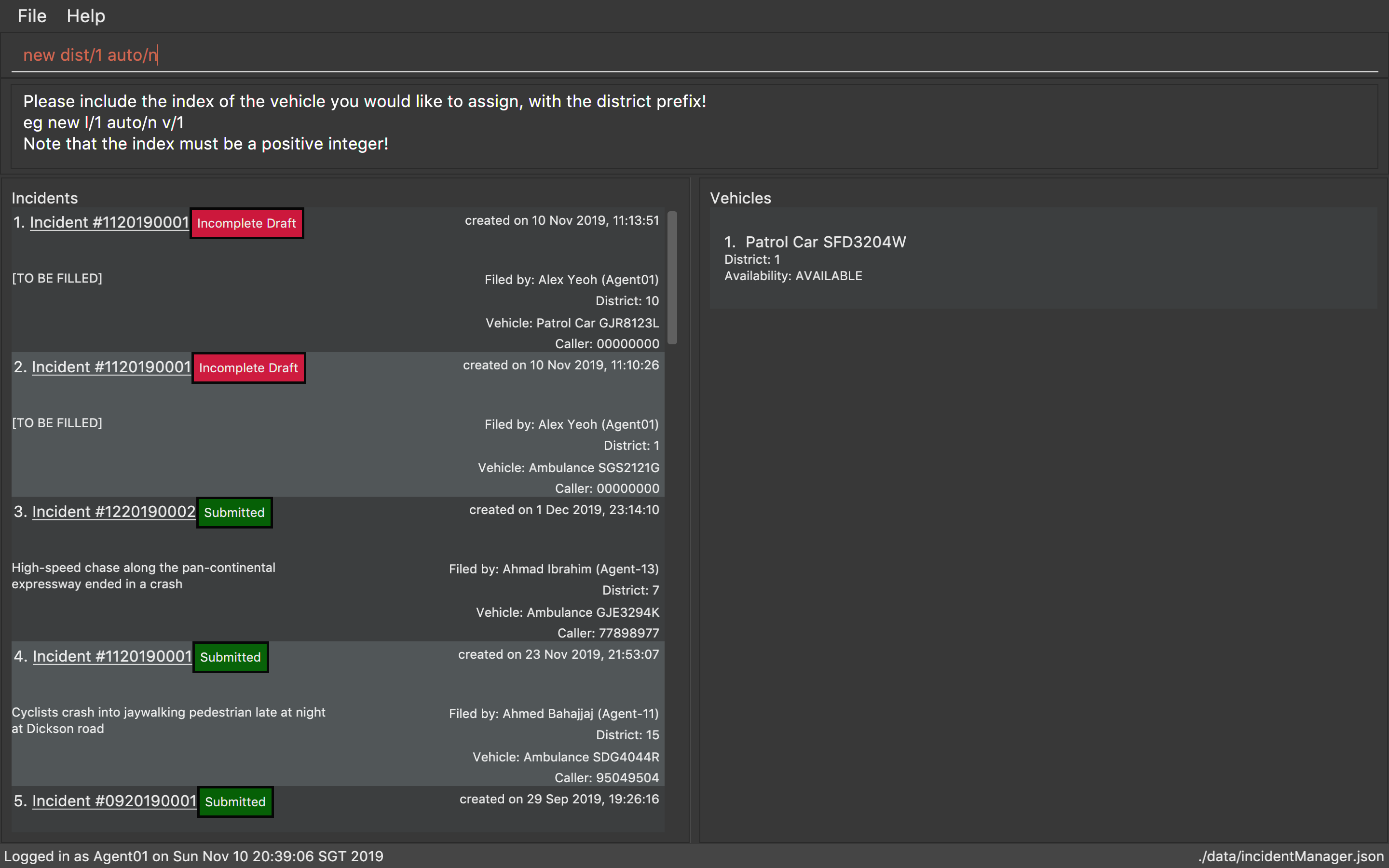Click 'District: 15' text
1389x868 pixels.
tap(627, 735)
